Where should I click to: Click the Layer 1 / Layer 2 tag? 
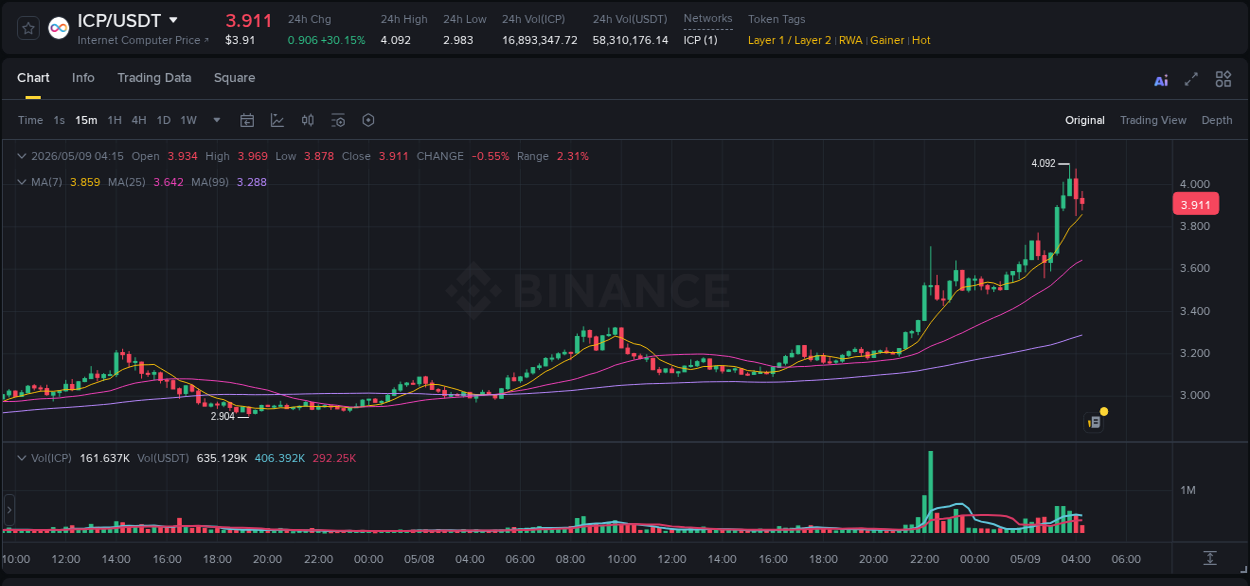[x=790, y=40]
